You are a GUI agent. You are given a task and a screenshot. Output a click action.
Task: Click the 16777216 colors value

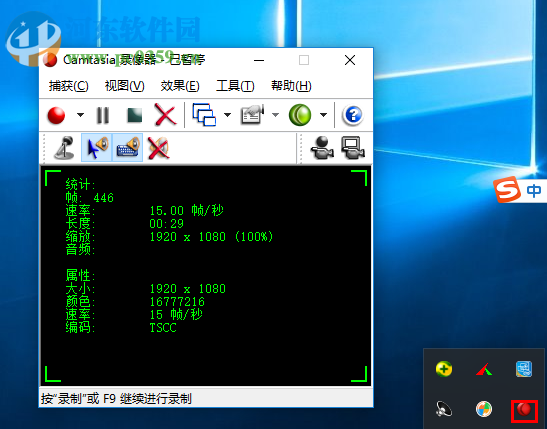click(177, 302)
